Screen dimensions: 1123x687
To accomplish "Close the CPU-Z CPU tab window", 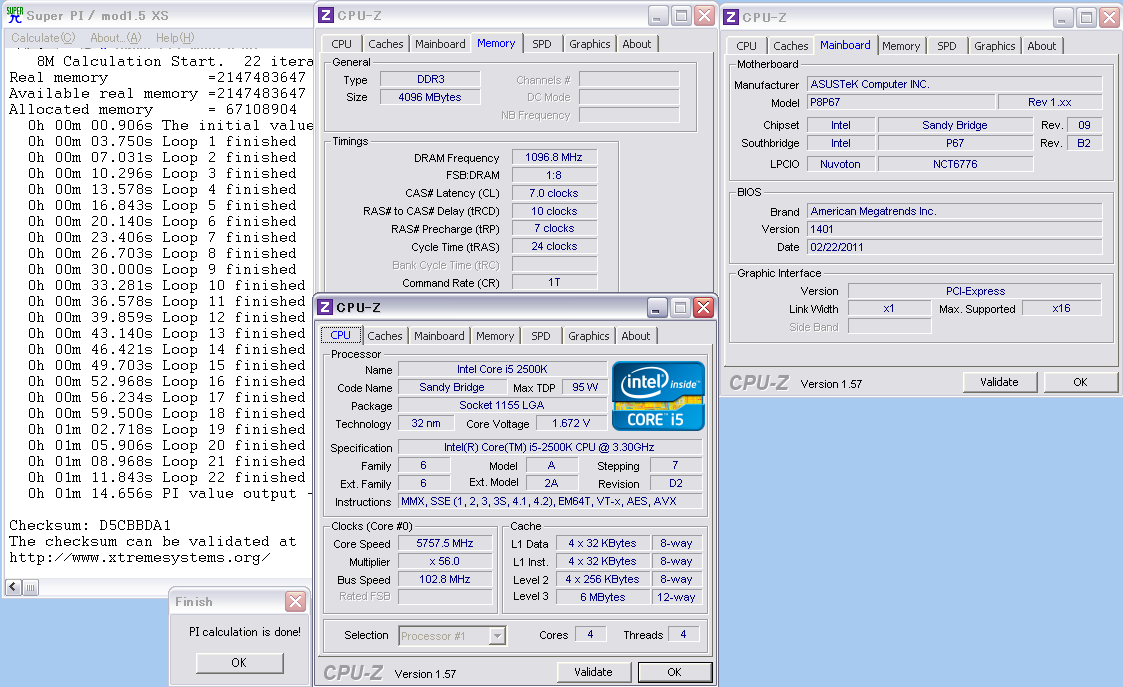I will (704, 307).
